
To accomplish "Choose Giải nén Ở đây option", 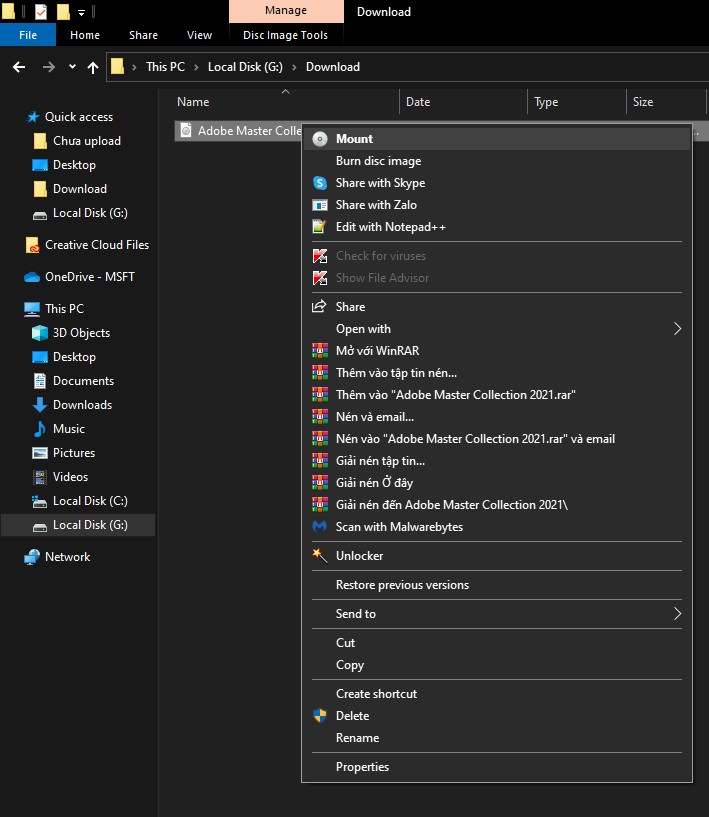I will 375,483.
